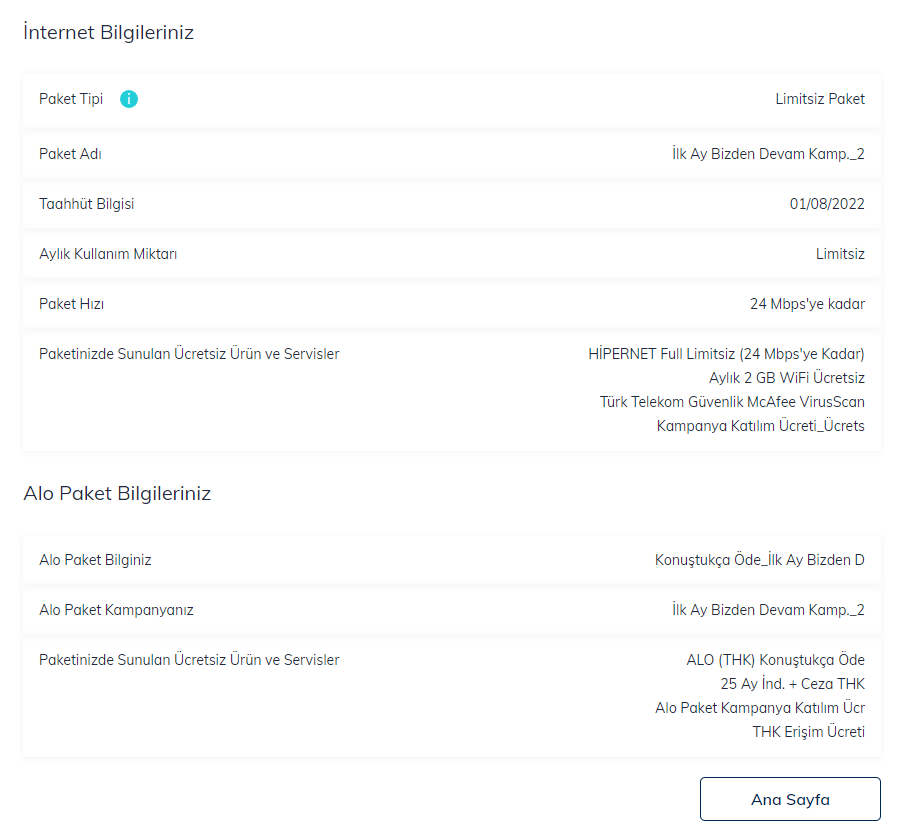Click Türk Telekom Güvenlik McAfee VirusScan entry
This screenshot has height=832, width=916.
[732, 402]
